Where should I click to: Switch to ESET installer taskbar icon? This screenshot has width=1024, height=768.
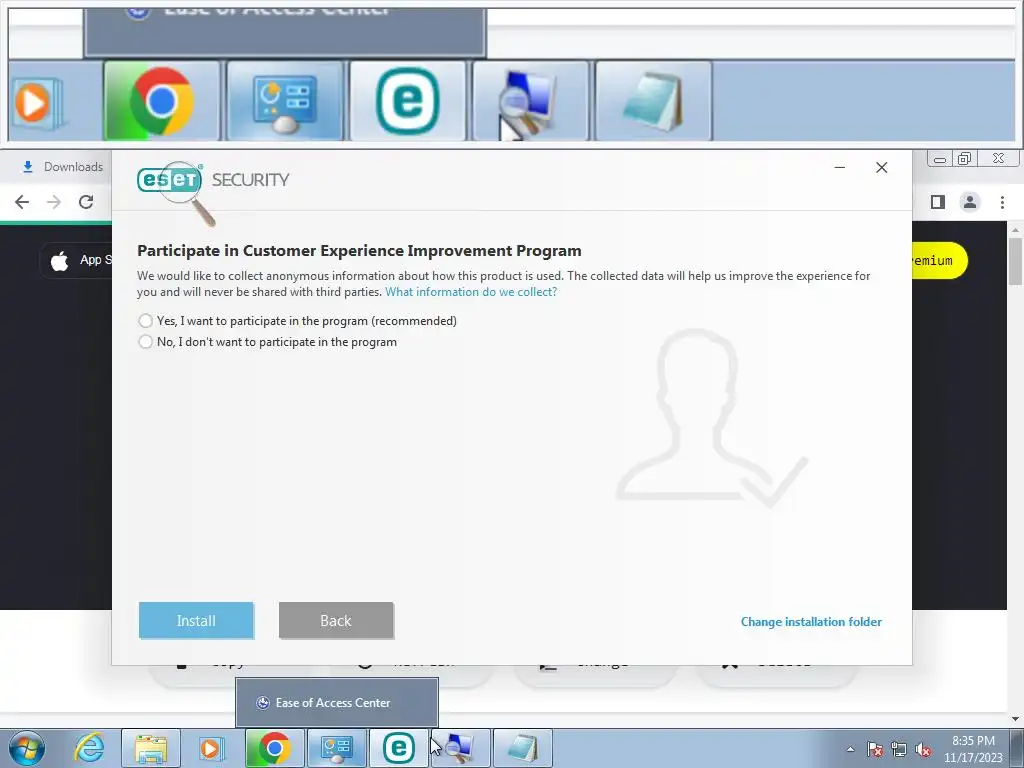pyautogui.click(x=398, y=748)
